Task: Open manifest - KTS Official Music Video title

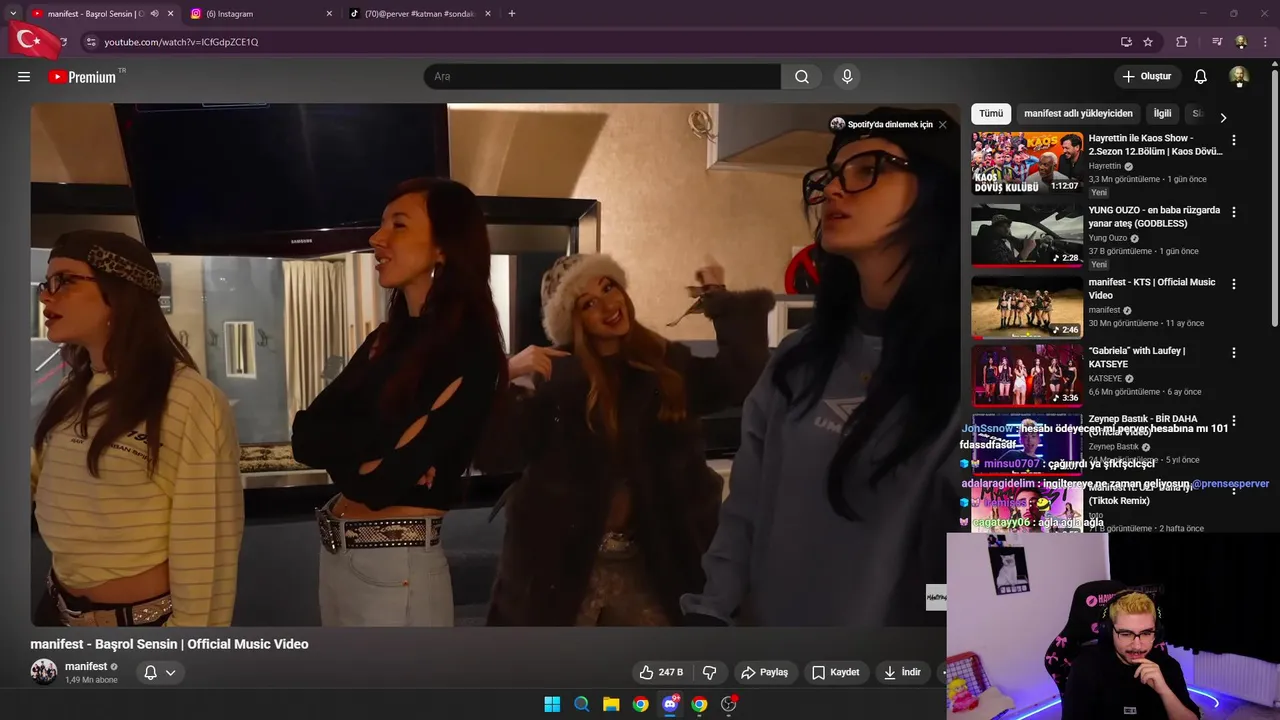Action: coord(1152,289)
